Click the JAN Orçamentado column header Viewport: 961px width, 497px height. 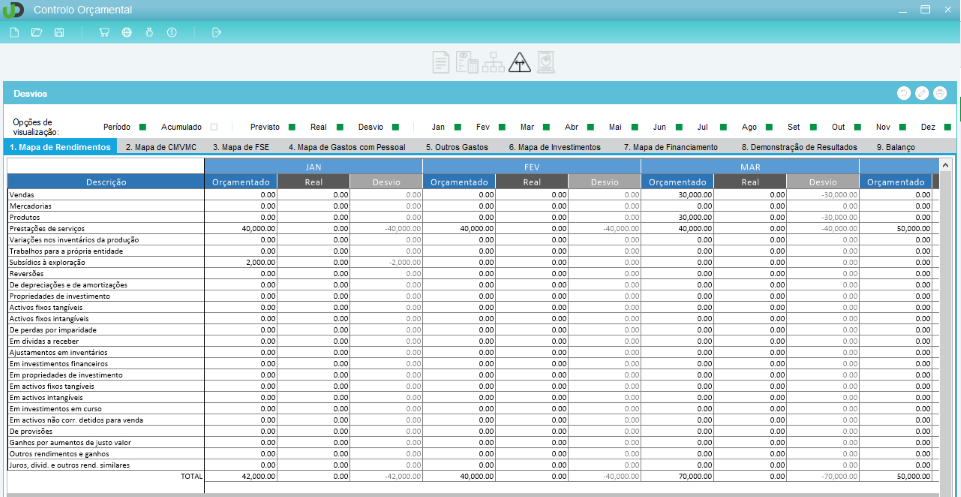point(241,181)
